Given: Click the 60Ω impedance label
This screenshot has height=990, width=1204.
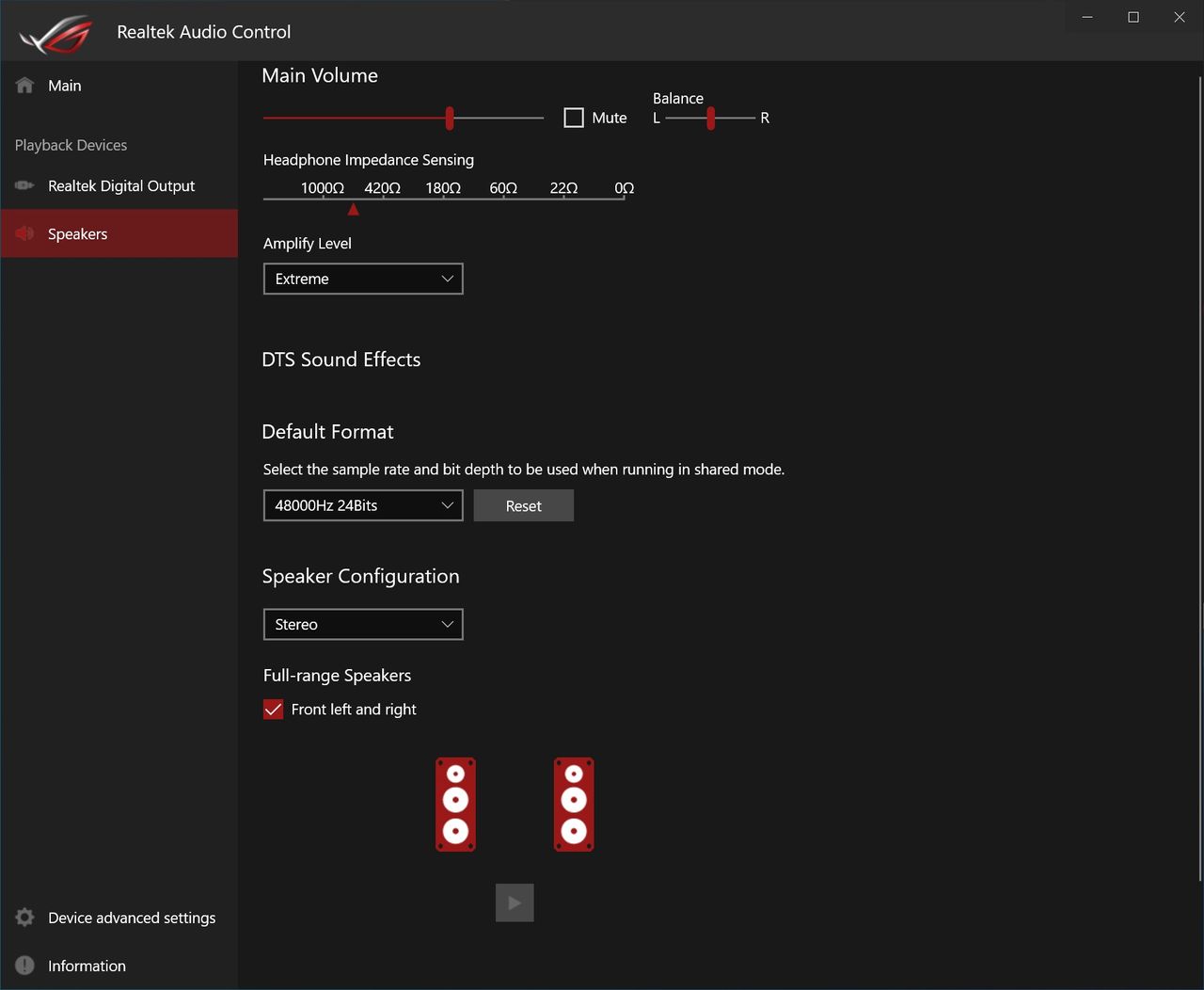Looking at the screenshot, I should 503,188.
